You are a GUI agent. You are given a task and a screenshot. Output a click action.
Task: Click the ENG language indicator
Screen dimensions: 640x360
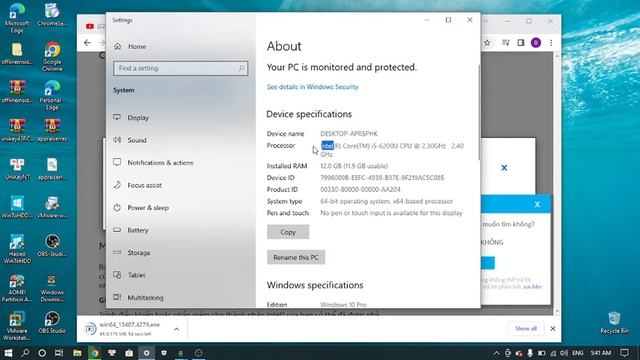578,353
